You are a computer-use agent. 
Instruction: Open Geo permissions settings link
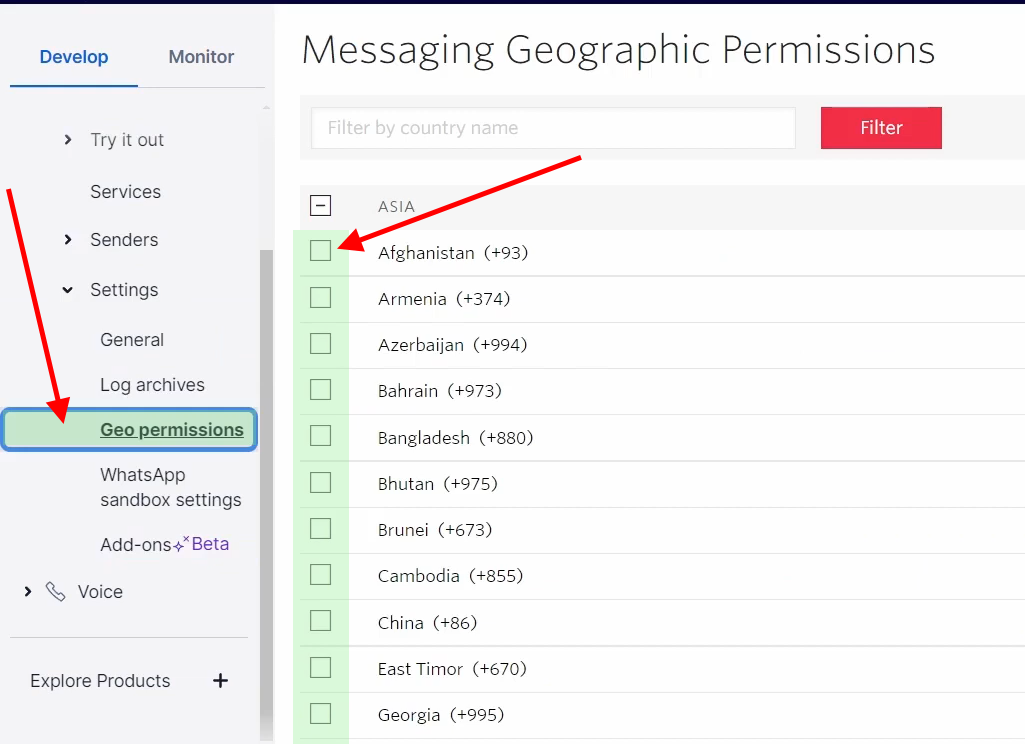coord(171,430)
